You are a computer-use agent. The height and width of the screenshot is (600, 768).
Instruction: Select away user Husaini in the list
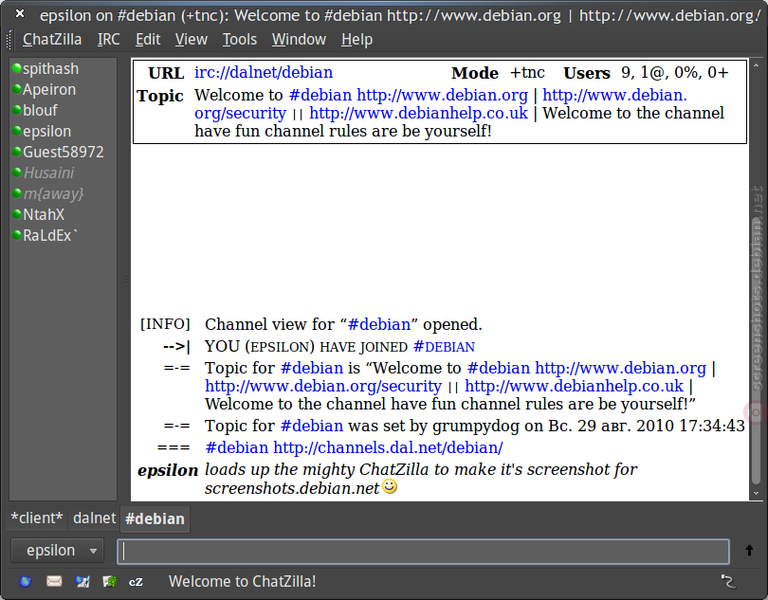pyautogui.click(x=63, y=173)
